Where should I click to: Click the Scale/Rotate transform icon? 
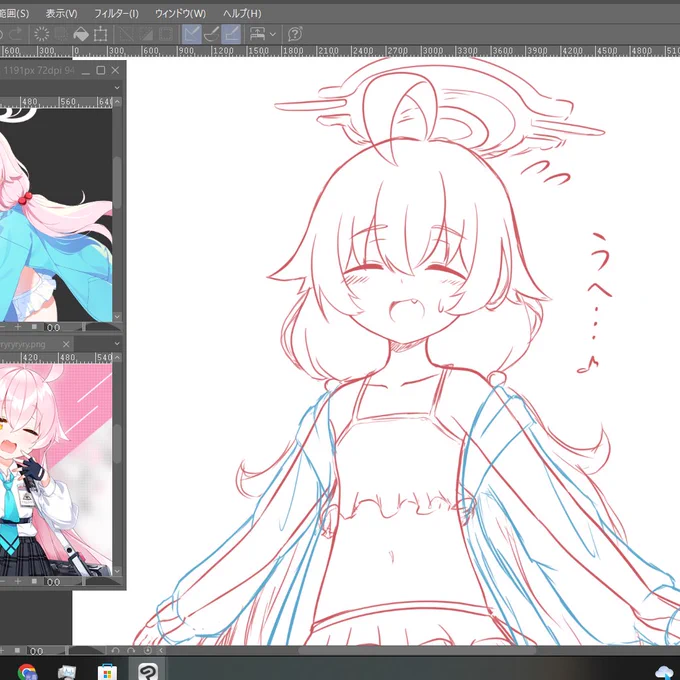(101, 34)
